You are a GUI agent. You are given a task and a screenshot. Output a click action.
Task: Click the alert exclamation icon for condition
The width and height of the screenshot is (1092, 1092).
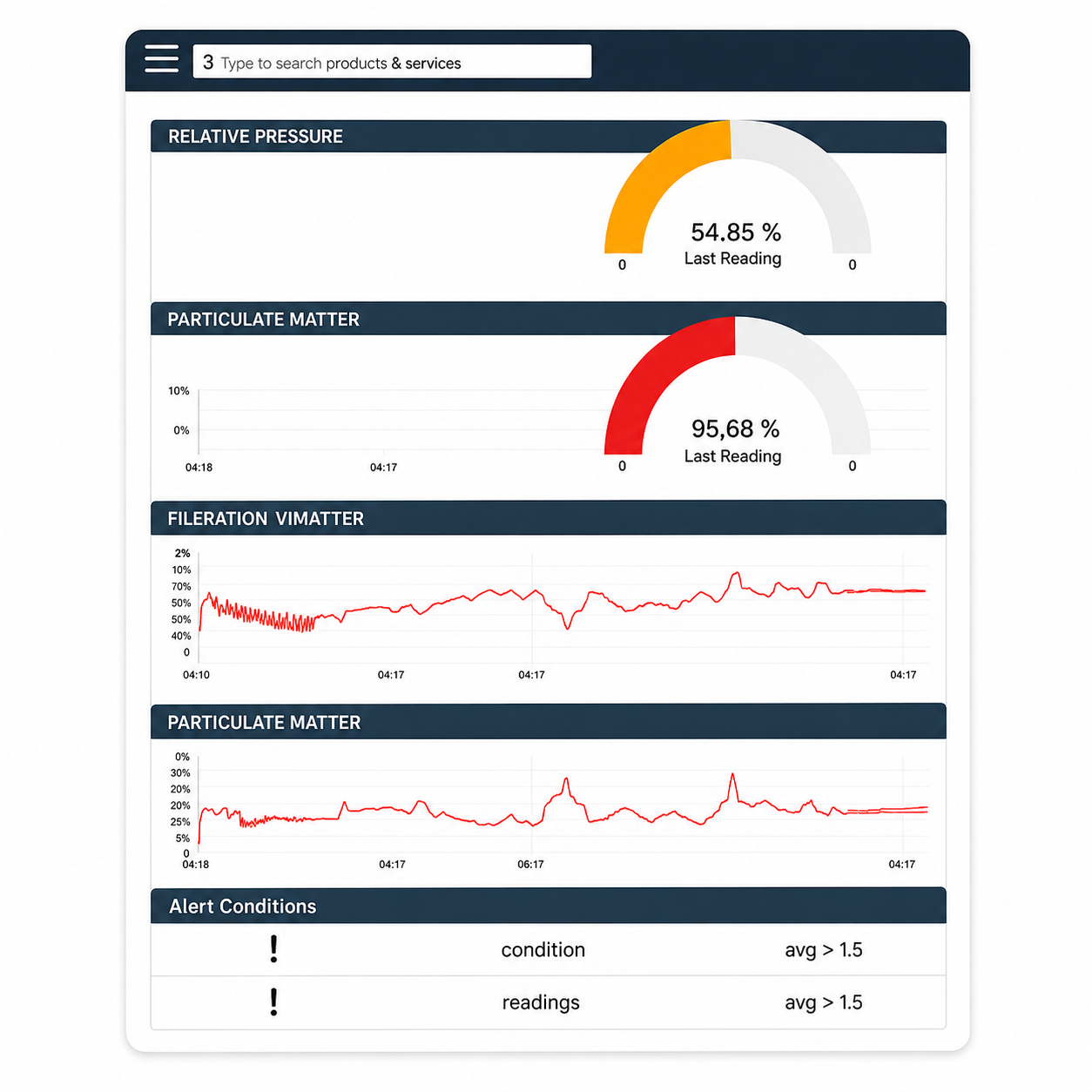[x=273, y=949]
